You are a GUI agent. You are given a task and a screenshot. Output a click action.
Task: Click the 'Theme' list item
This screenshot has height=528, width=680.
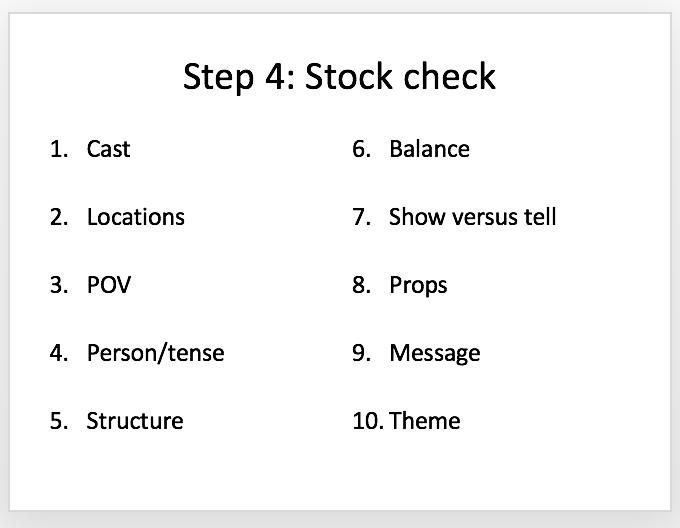(x=425, y=421)
